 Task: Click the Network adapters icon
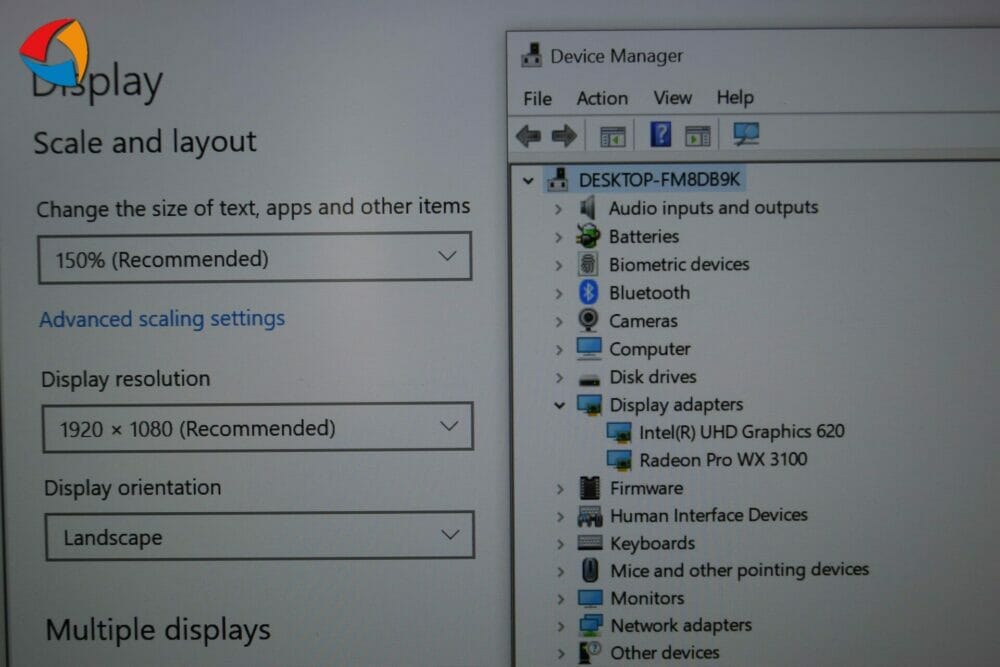591,625
